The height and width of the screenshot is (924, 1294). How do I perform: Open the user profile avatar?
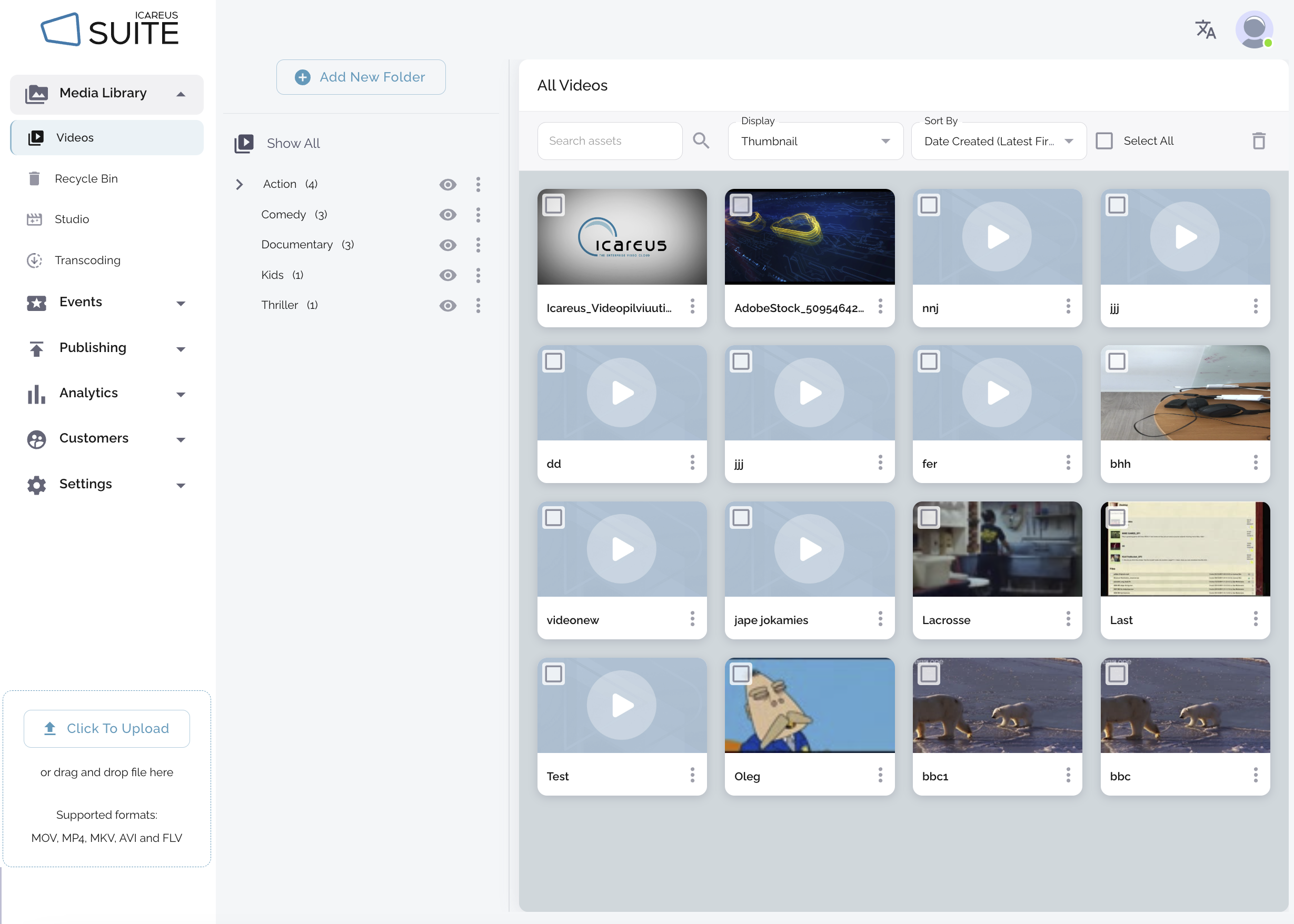pyautogui.click(x=1254, y=29)
